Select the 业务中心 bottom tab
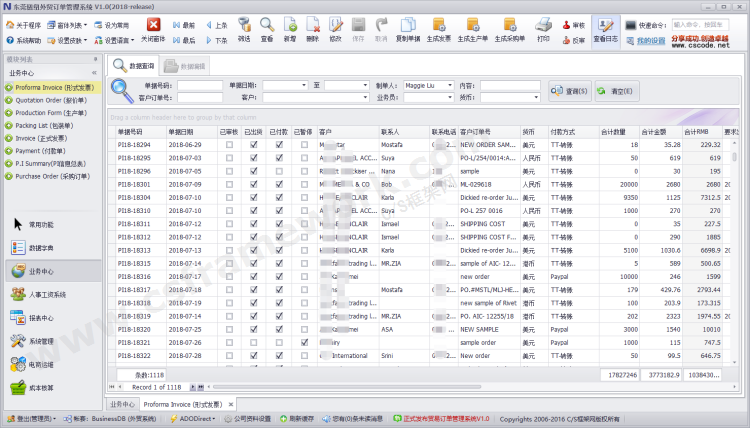 121,404
